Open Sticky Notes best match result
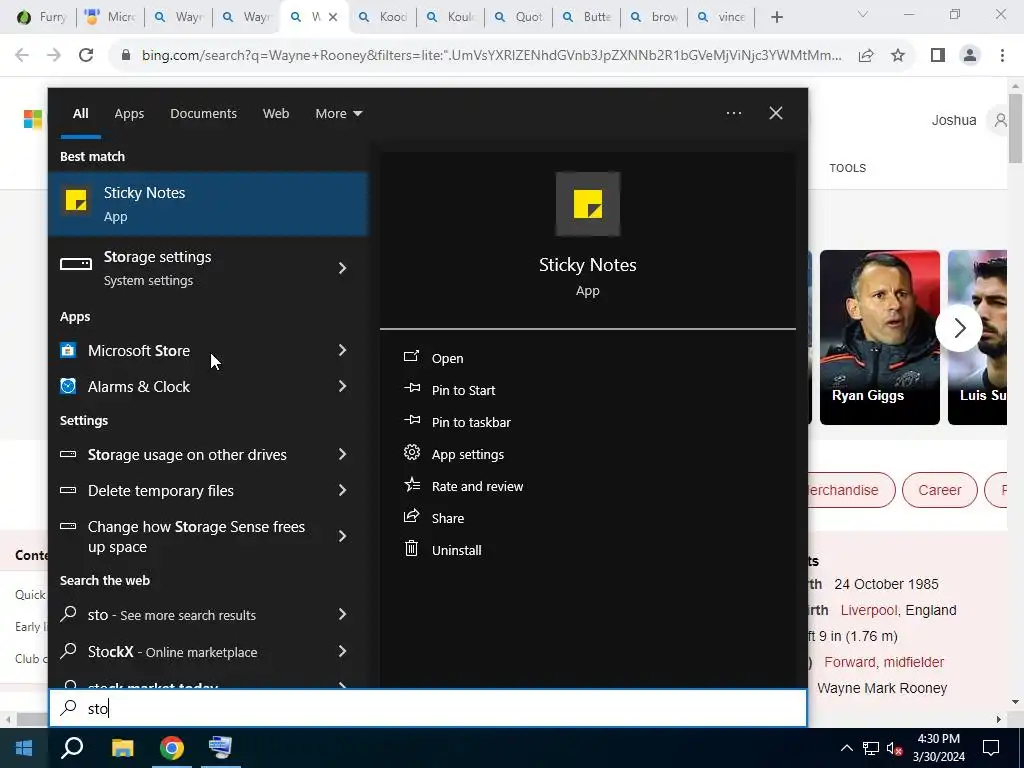The height and width of the screenshot is (768, 1024). pyautogui.click(x=208, y=204)
